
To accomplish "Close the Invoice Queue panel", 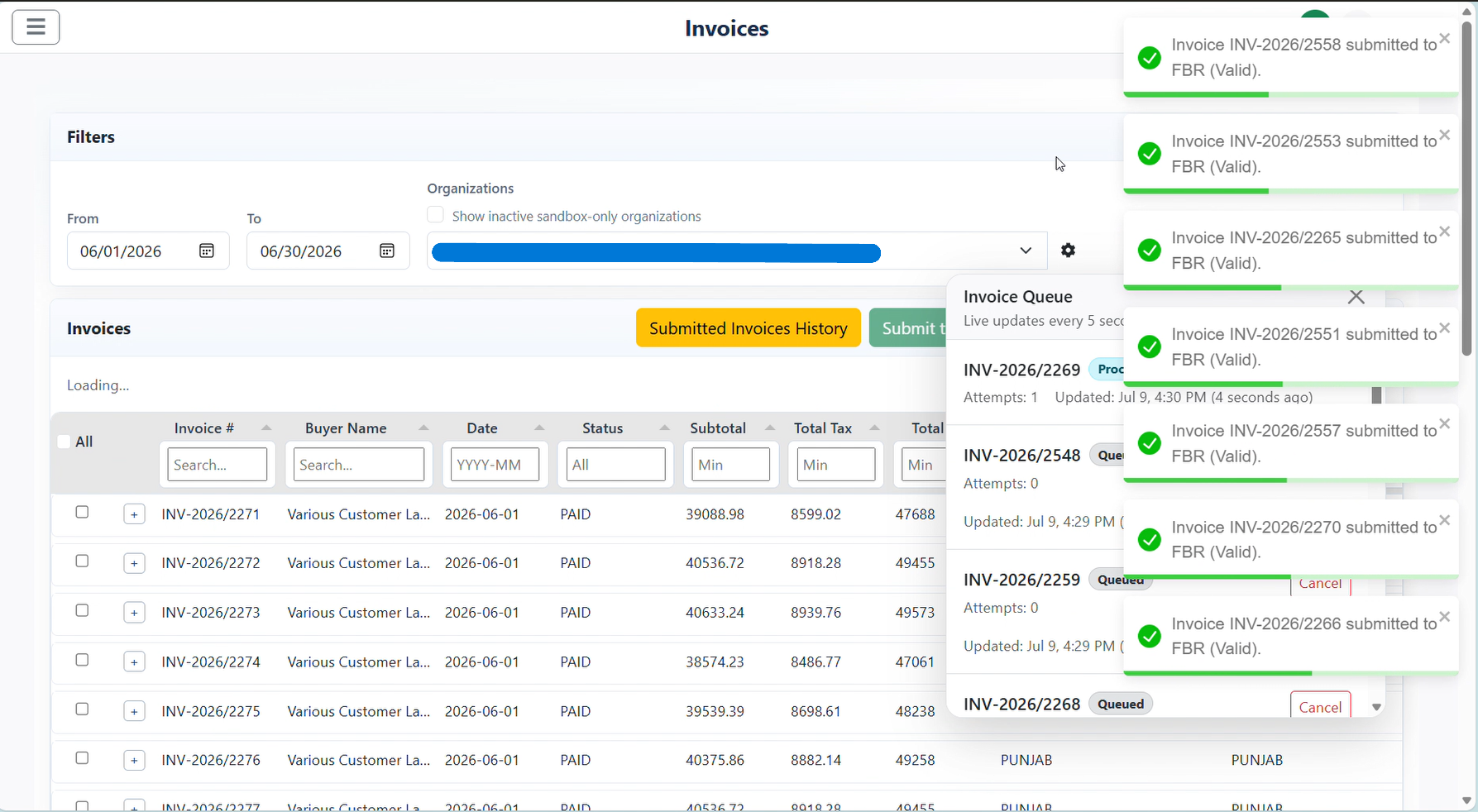I will click(x=1356, y=297).
